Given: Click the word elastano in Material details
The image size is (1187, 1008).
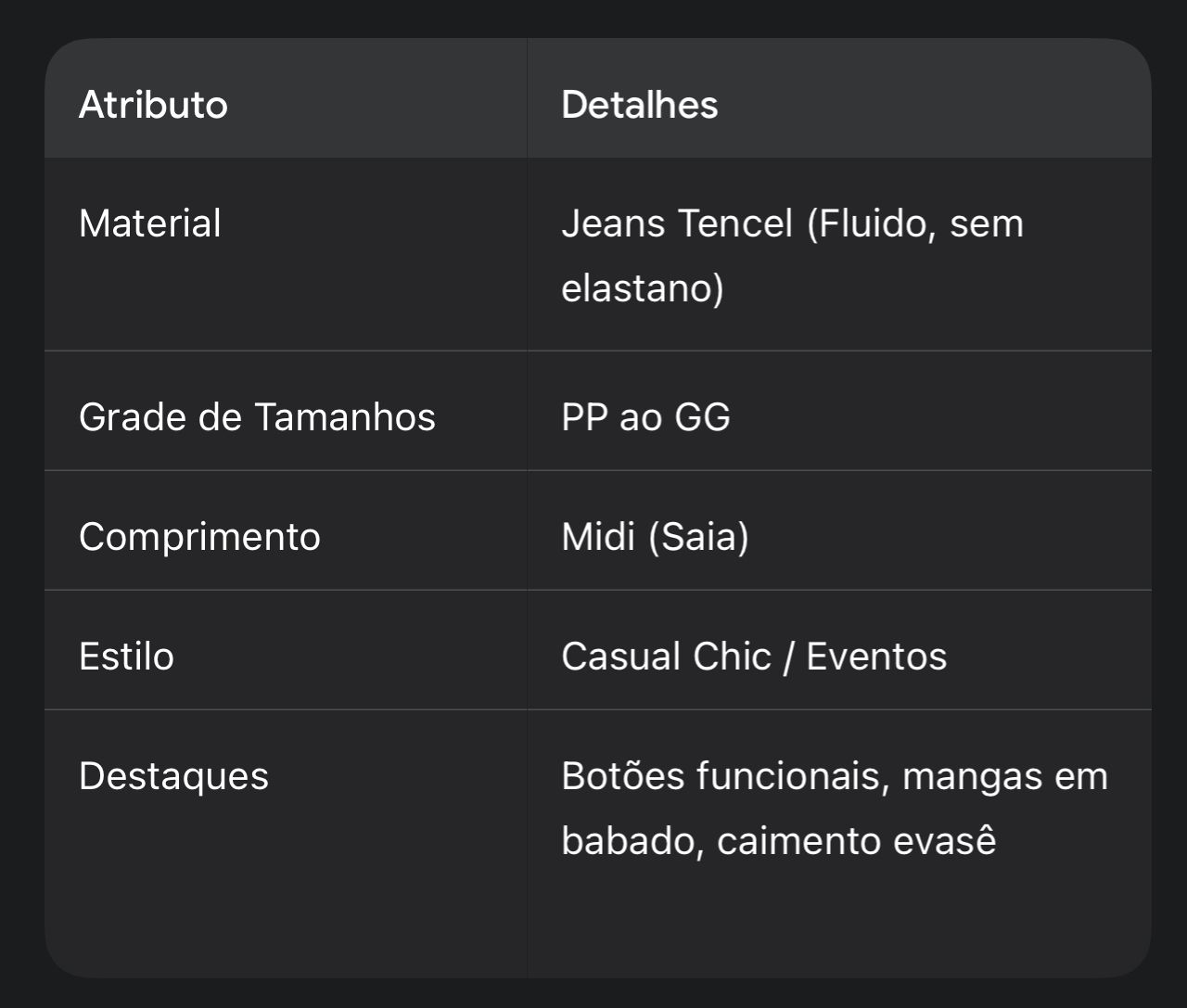Looking at the screenshot, I should [x=642, y=288].
